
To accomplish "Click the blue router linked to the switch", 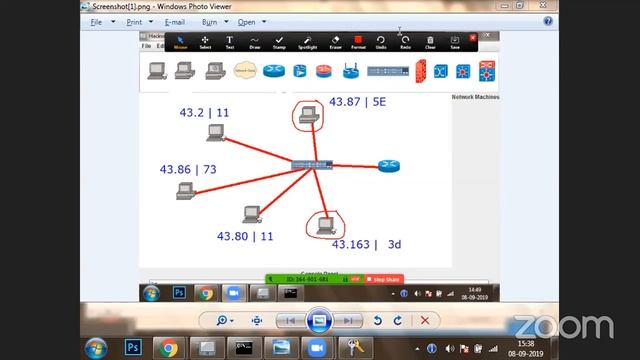I will pos(389,166).
